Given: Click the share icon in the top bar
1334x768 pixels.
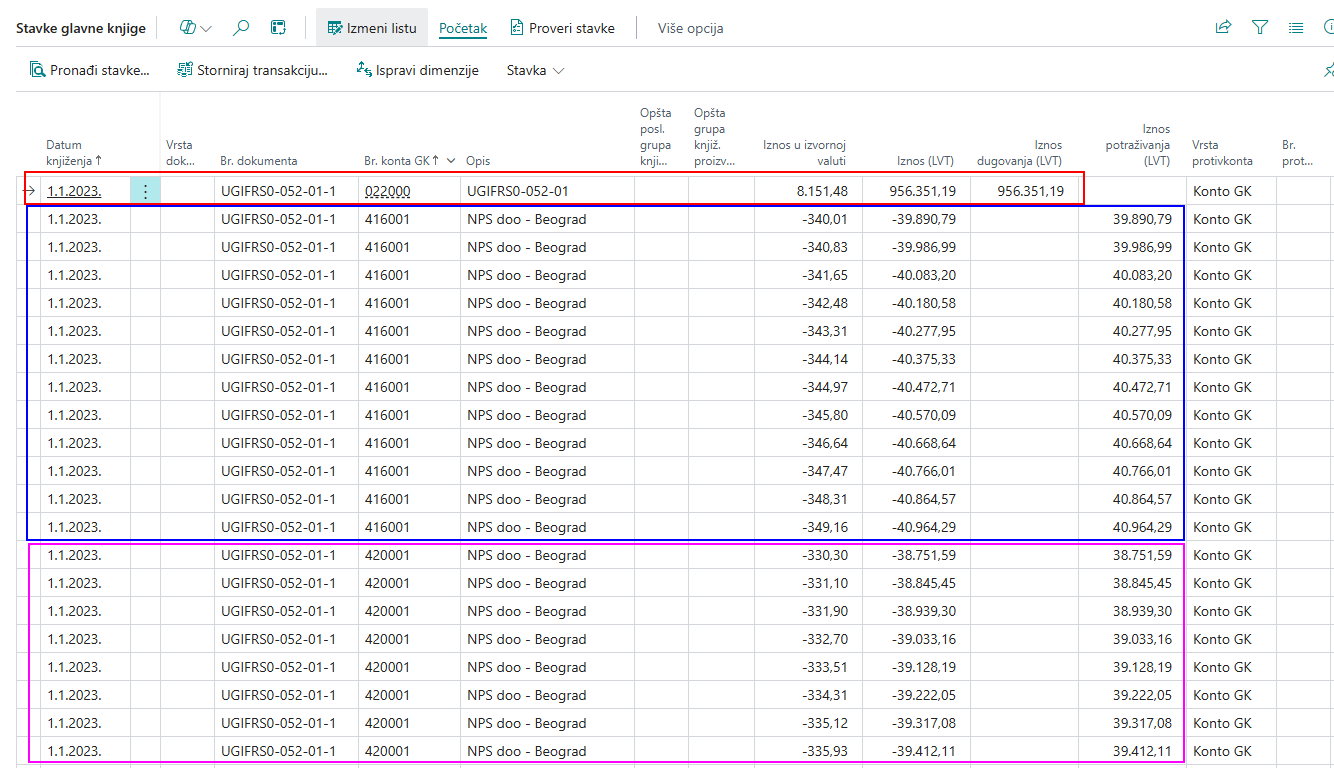Looking at the screenshot, I should [x=1223, y=28].
